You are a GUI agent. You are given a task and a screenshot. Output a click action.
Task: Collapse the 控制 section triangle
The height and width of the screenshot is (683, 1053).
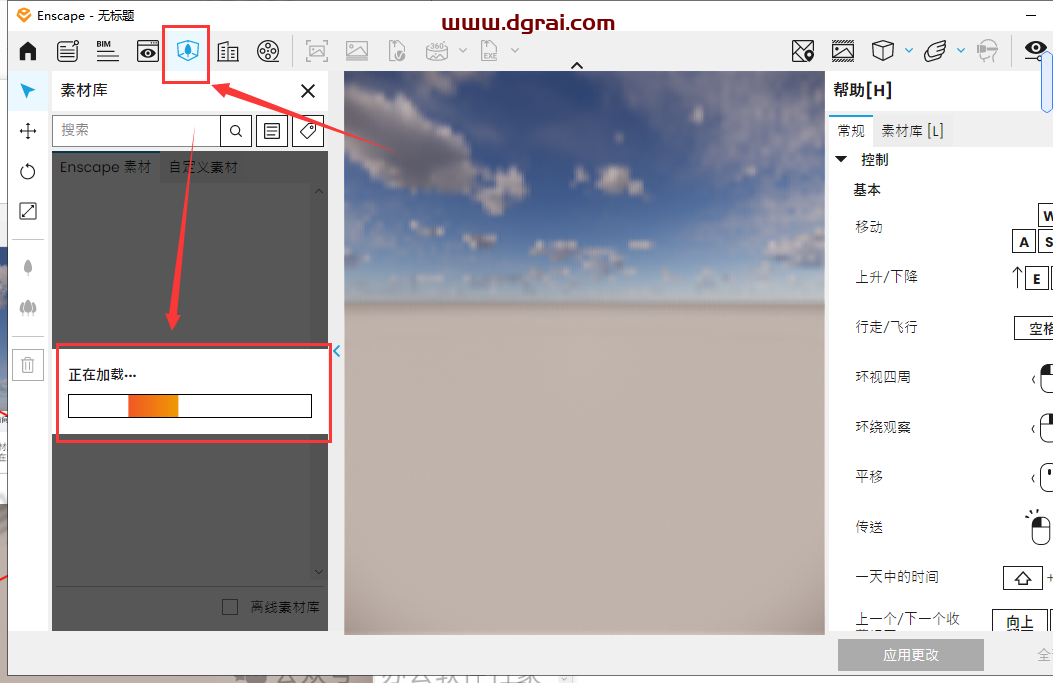pos(841,159)
